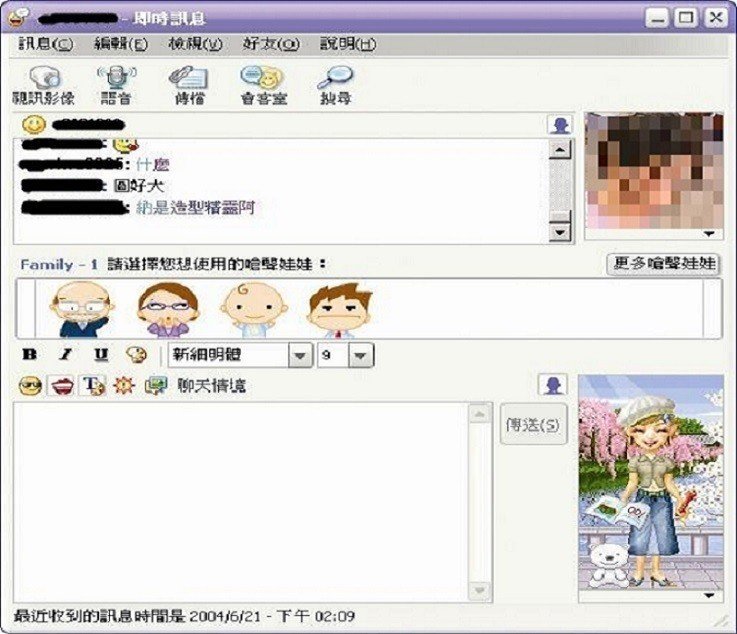737x634 pixels.
Task: Open the 編輯 menu
Action: (x=121, y=44)
